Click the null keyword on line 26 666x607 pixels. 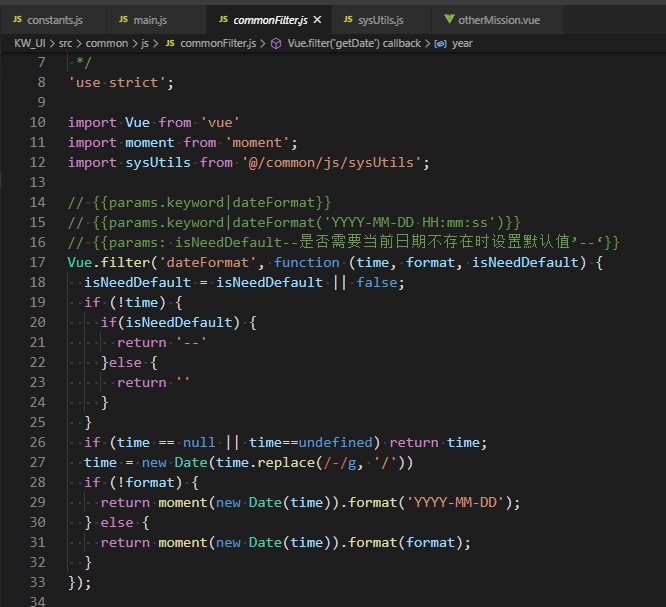[x=199, y=442]
